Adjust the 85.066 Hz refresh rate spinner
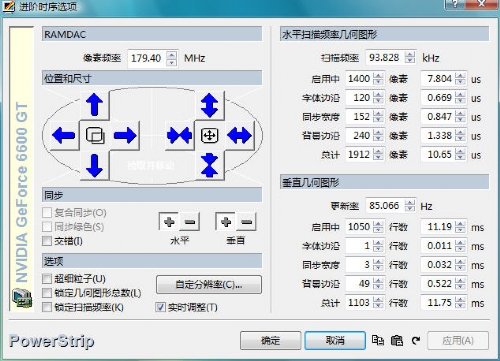500x361 pixels. [410, 205]
